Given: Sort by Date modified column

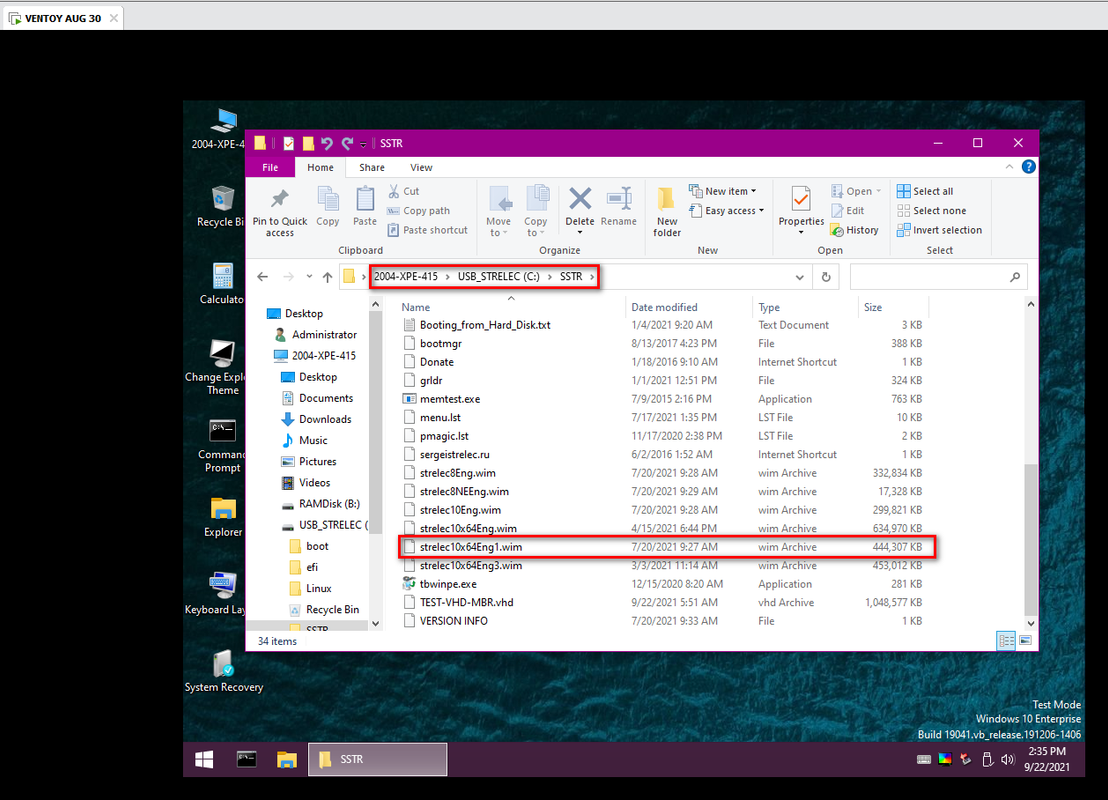Looking at the screenshot, I should 689,307.
